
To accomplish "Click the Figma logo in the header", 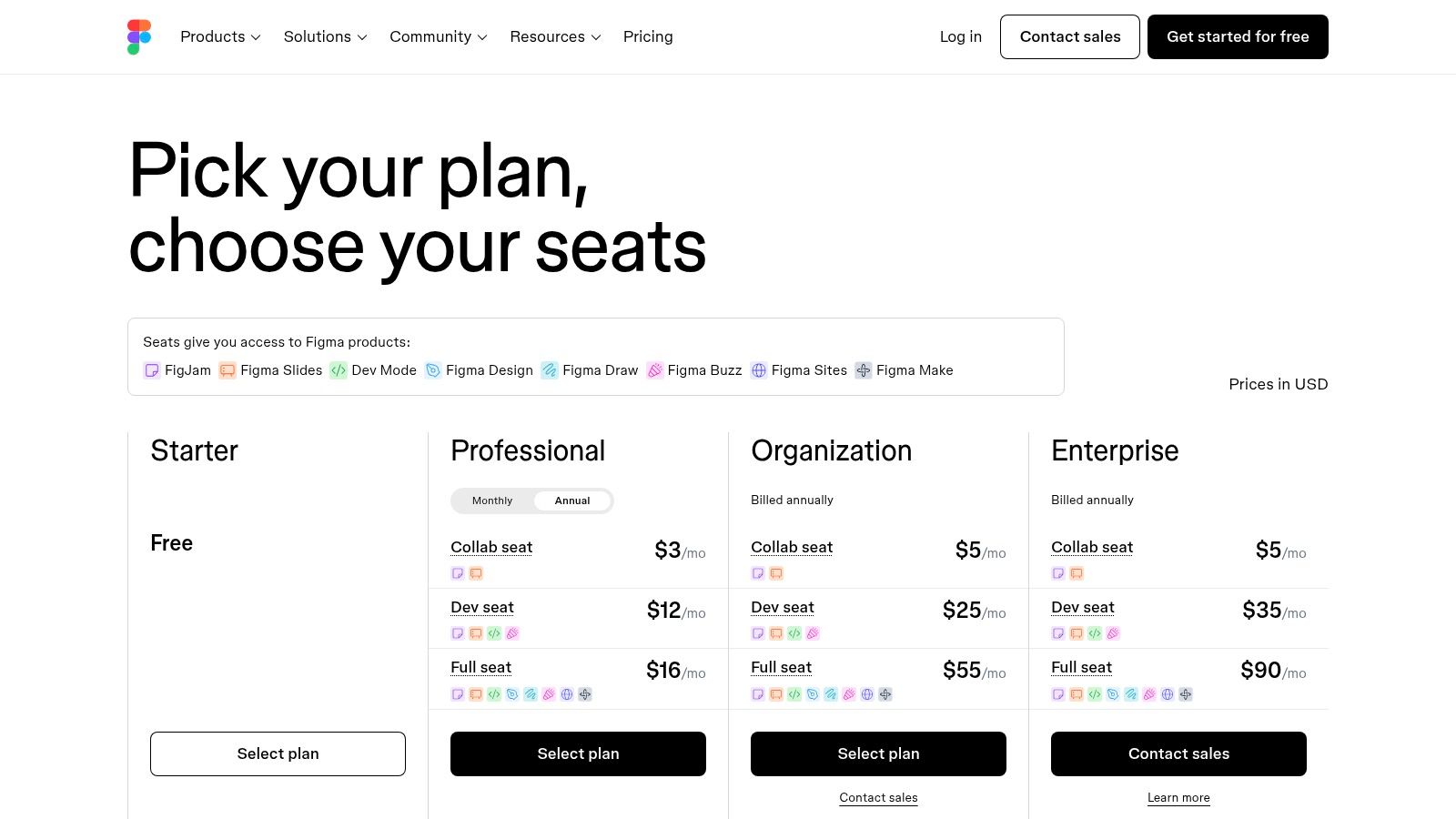I will coord(139,37).
